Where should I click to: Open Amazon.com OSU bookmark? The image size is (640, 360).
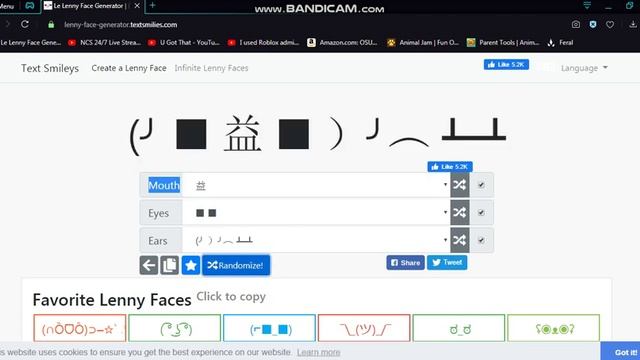342,42
